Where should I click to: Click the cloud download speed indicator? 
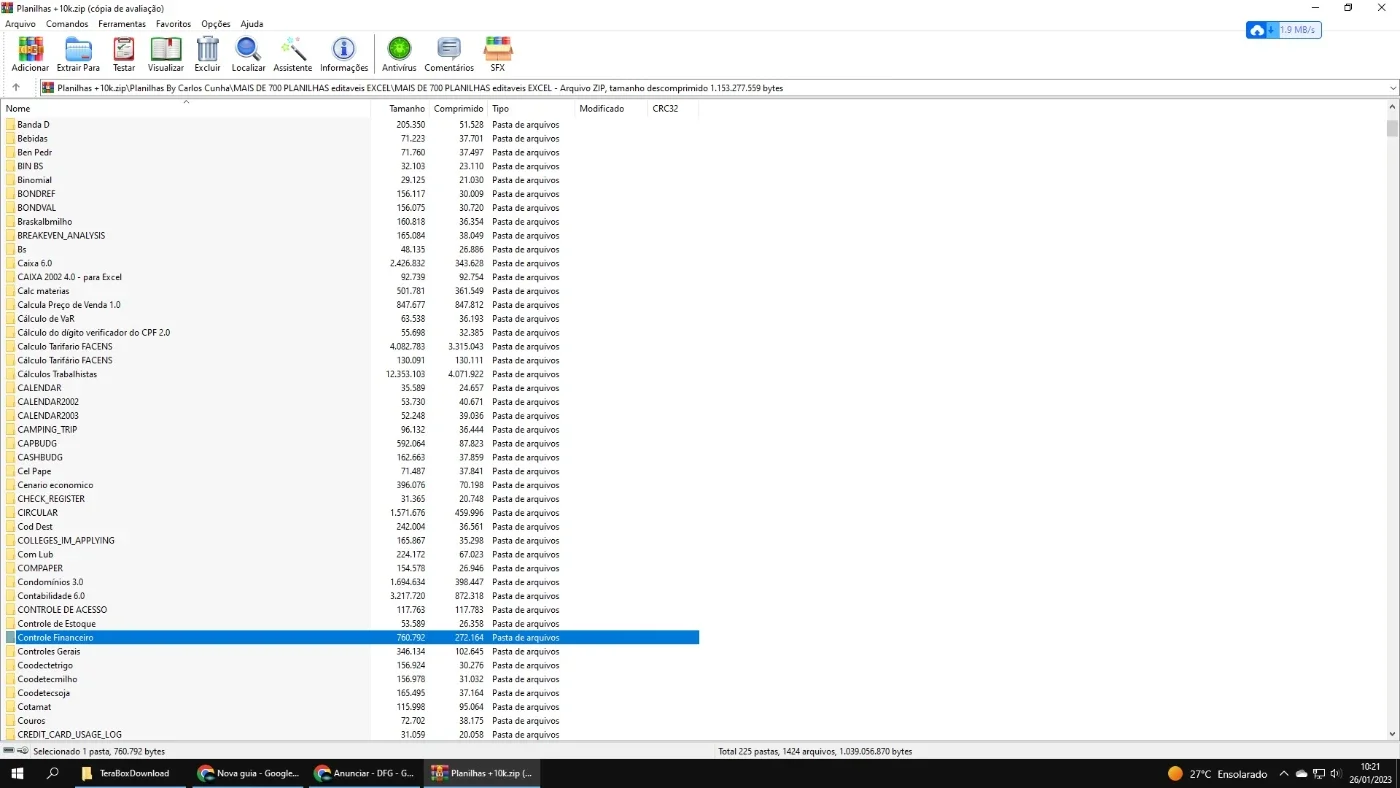click(1283, 30)
